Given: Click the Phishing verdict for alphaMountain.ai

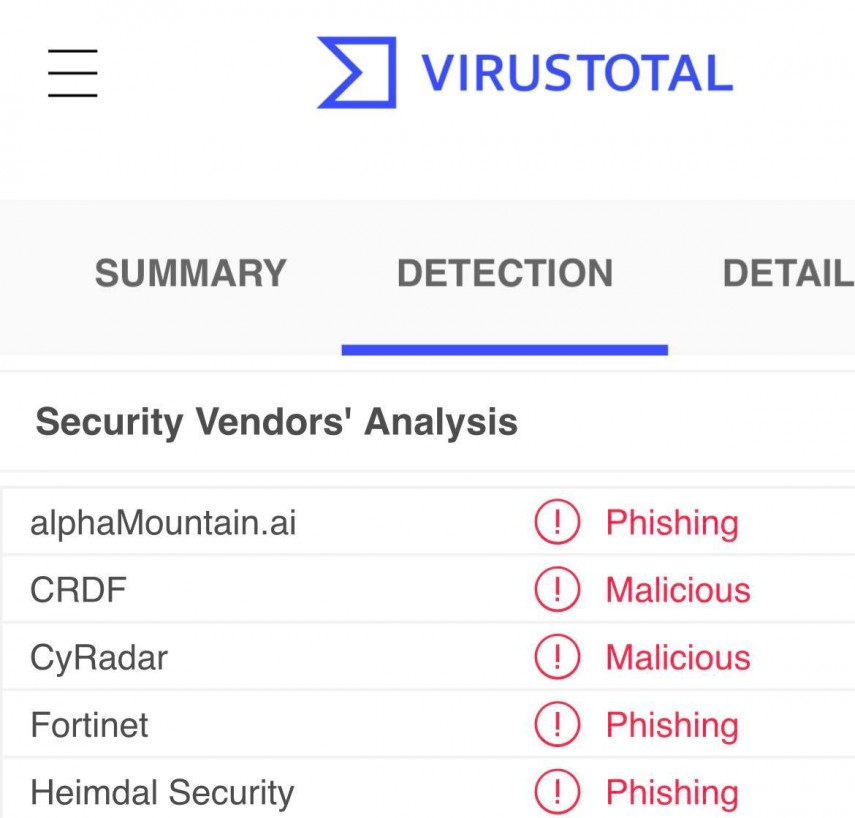Looking at the screenshot, I should point(672,523).
